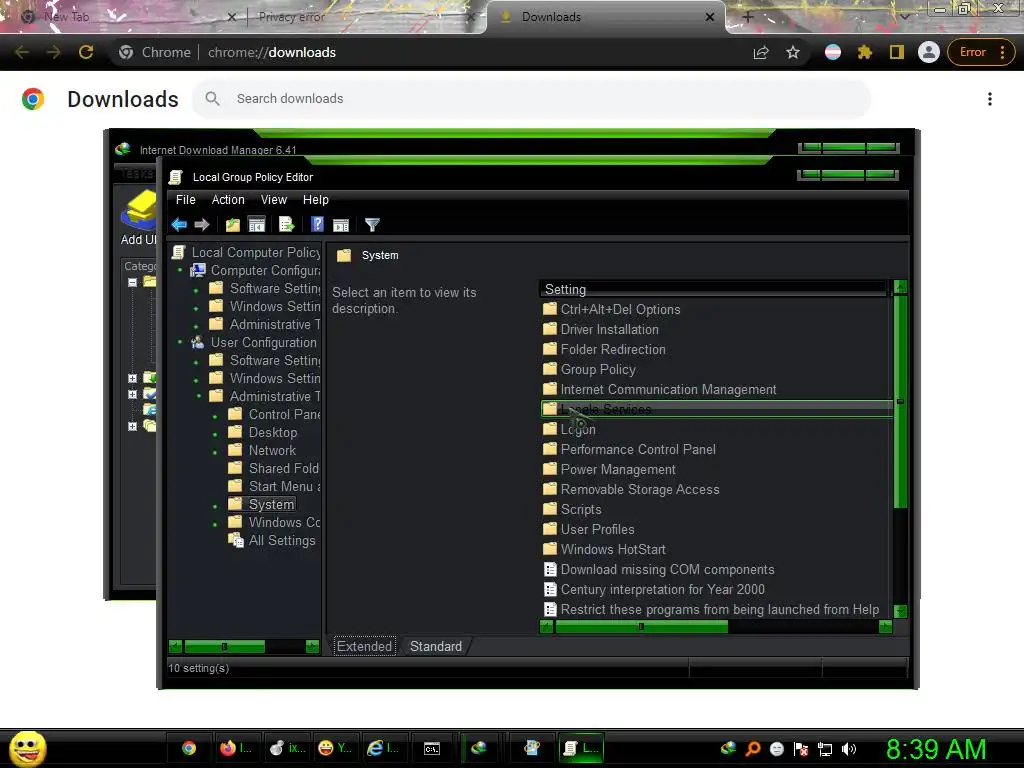Open Firefox taskbar button
The width and height of the screenshot is (1024, 768).
click(x=235, y=748)
